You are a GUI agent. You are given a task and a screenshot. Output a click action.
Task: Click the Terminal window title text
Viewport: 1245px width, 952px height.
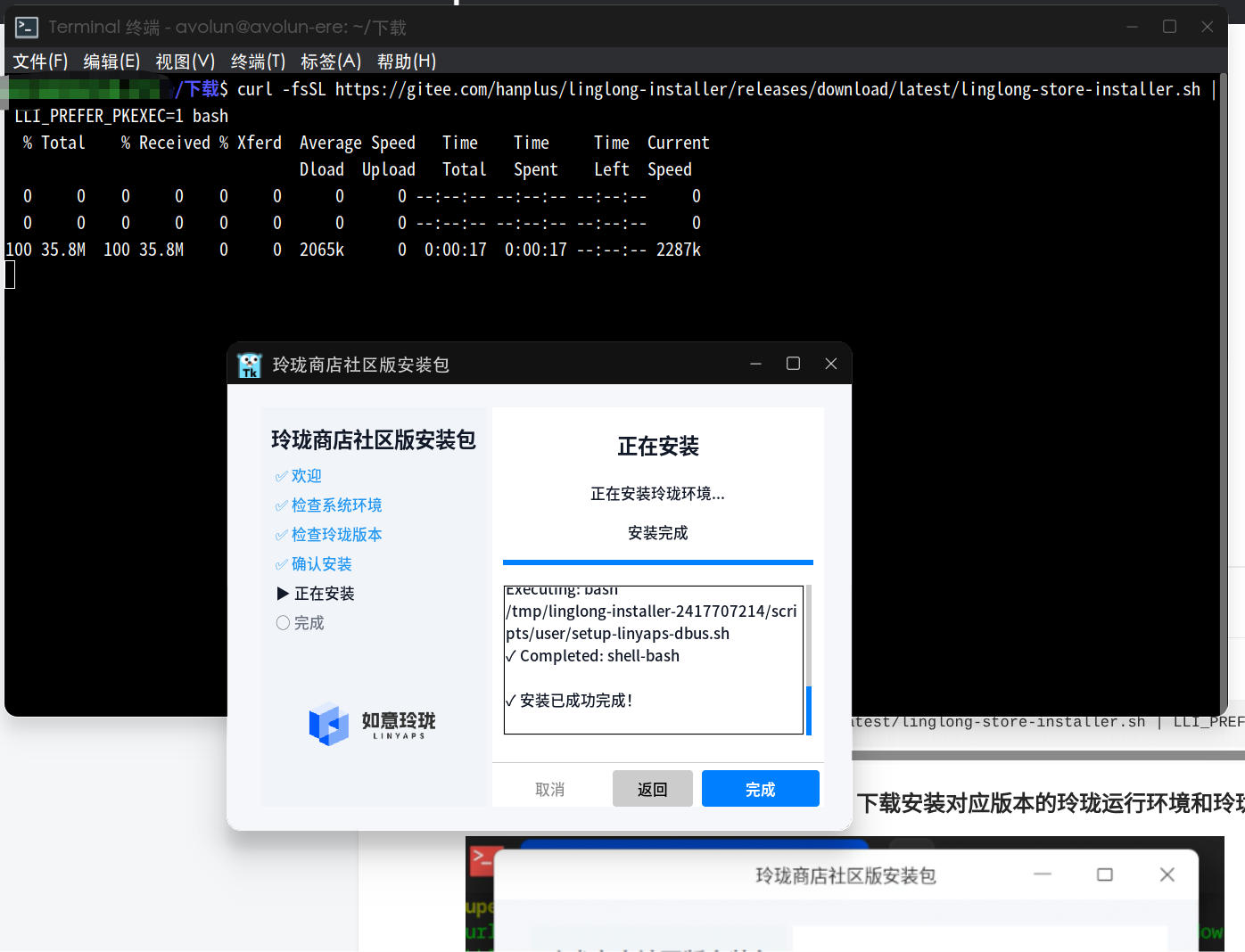tap(227, 28)
